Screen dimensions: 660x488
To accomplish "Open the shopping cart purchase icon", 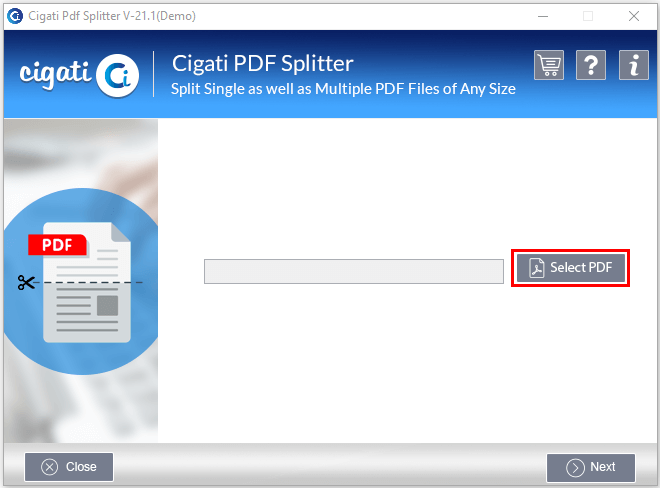I will pyautogui.click(x=549, y=65).
